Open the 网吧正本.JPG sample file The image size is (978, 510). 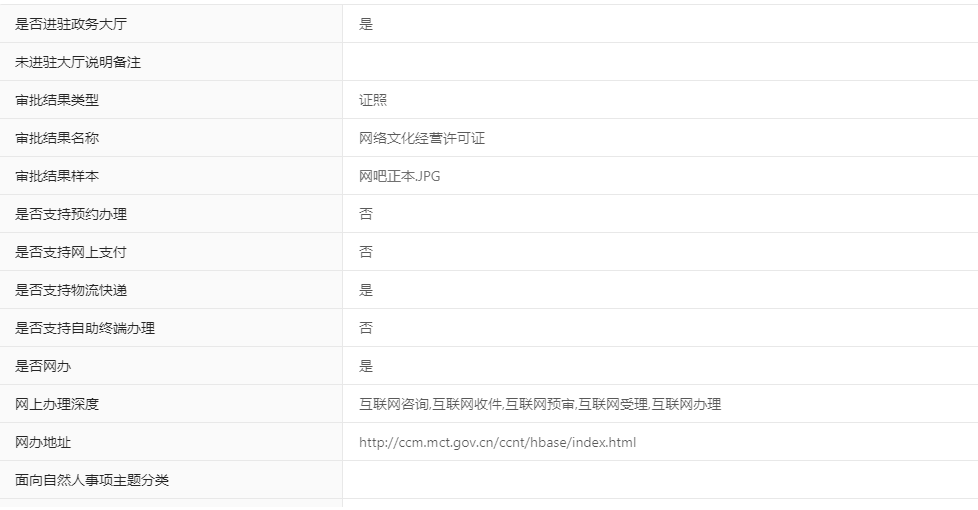(x=399, y=176)
